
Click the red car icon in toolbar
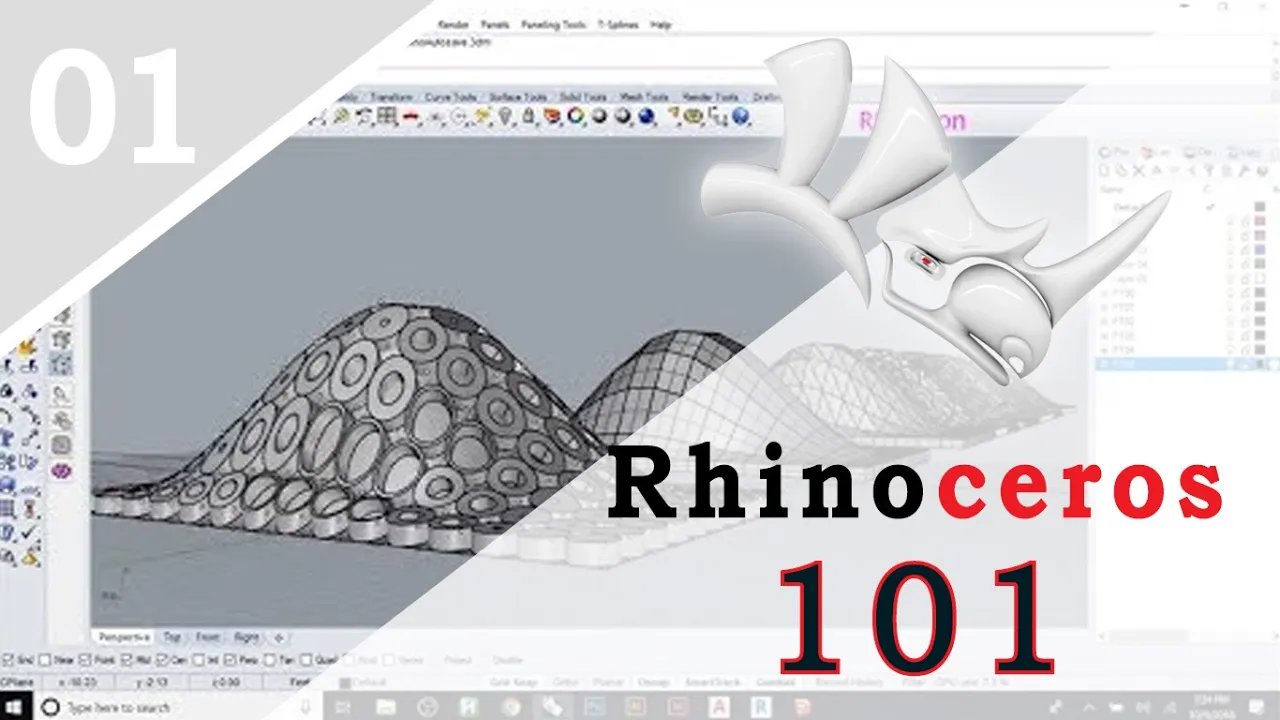[412, 117]
